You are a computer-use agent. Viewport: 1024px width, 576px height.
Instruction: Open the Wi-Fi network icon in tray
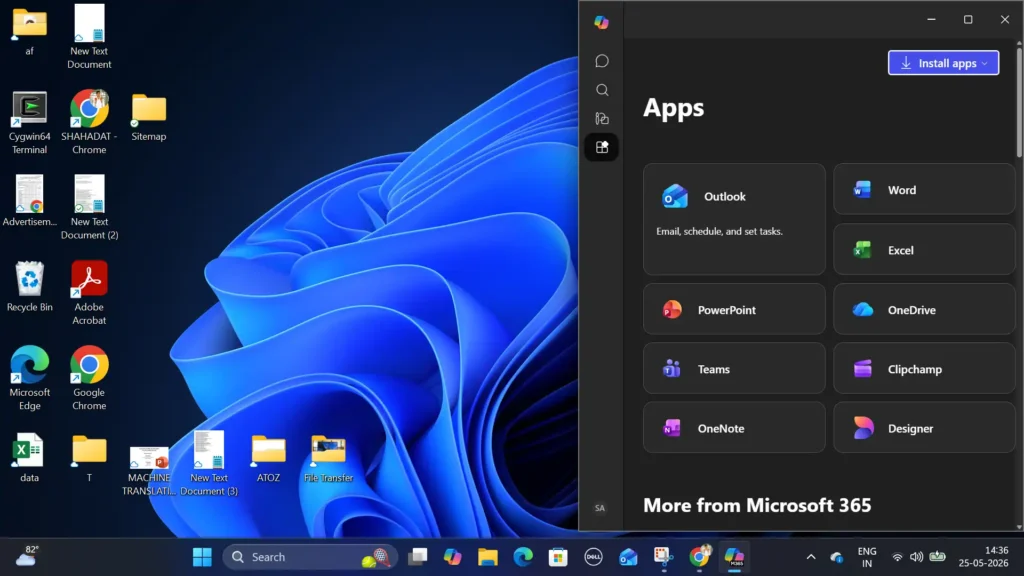pos(897,557)
